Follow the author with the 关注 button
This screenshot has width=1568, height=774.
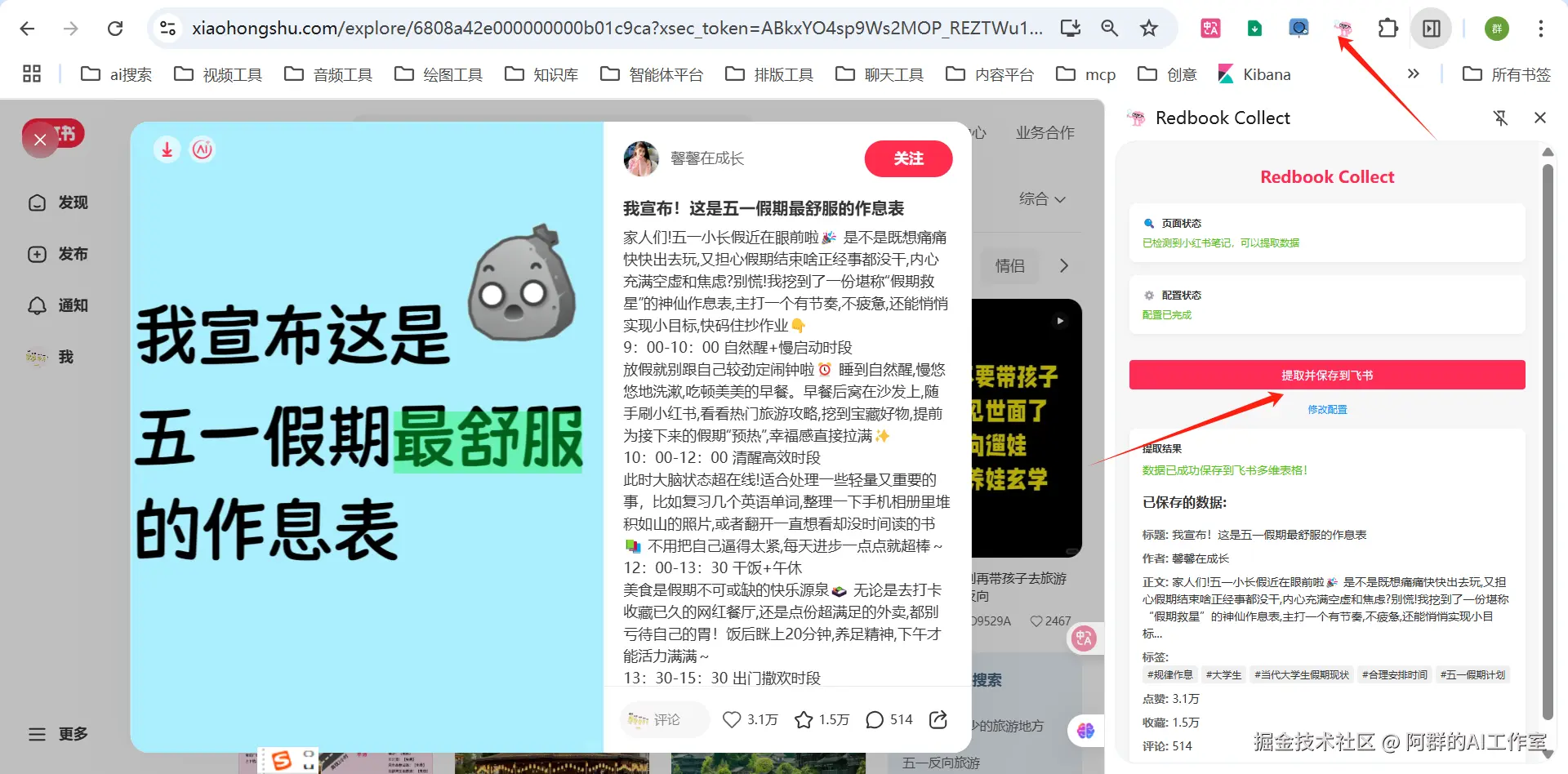tap(908, 158)
